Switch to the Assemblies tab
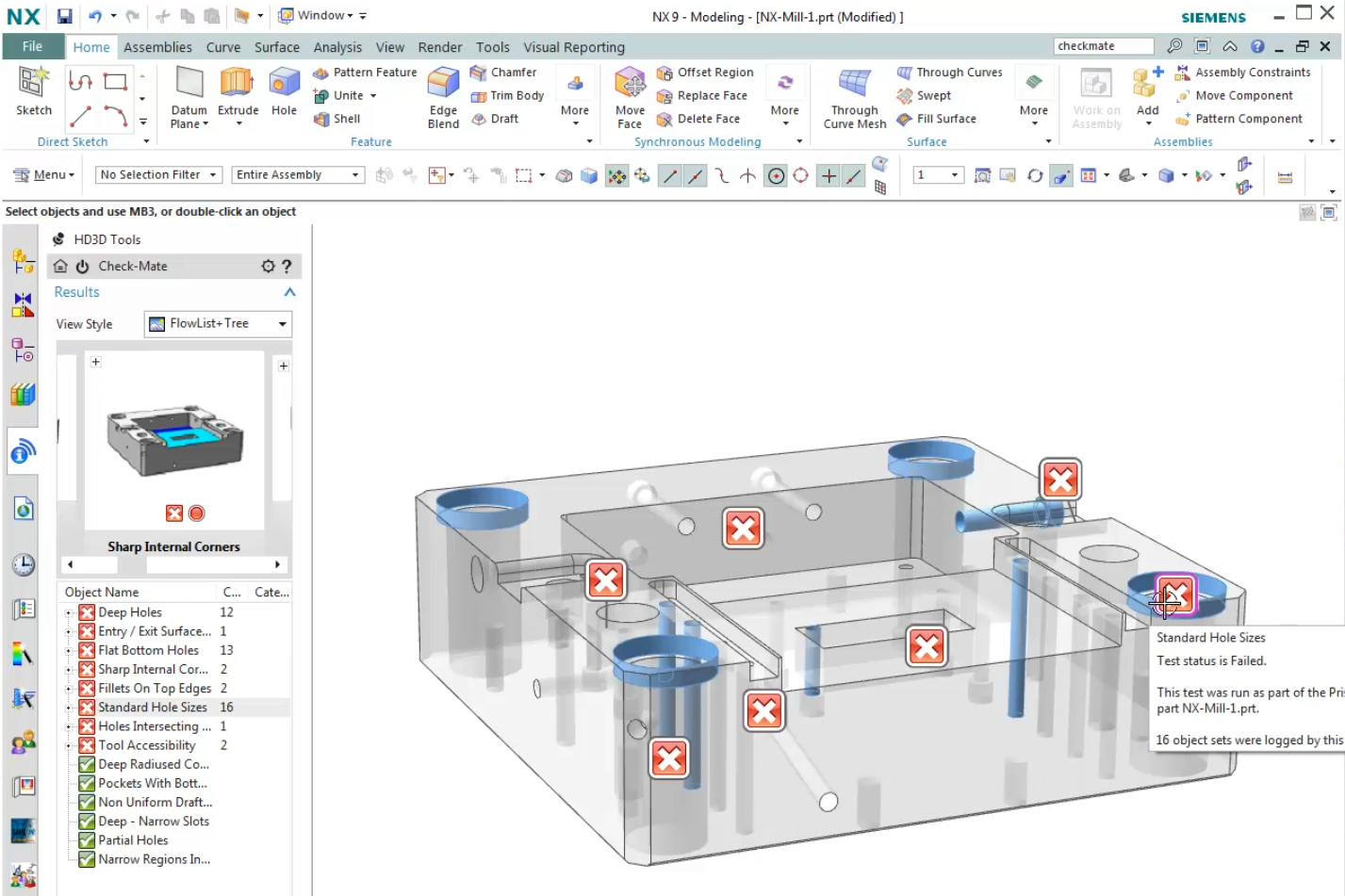 [x=157, y=47]
